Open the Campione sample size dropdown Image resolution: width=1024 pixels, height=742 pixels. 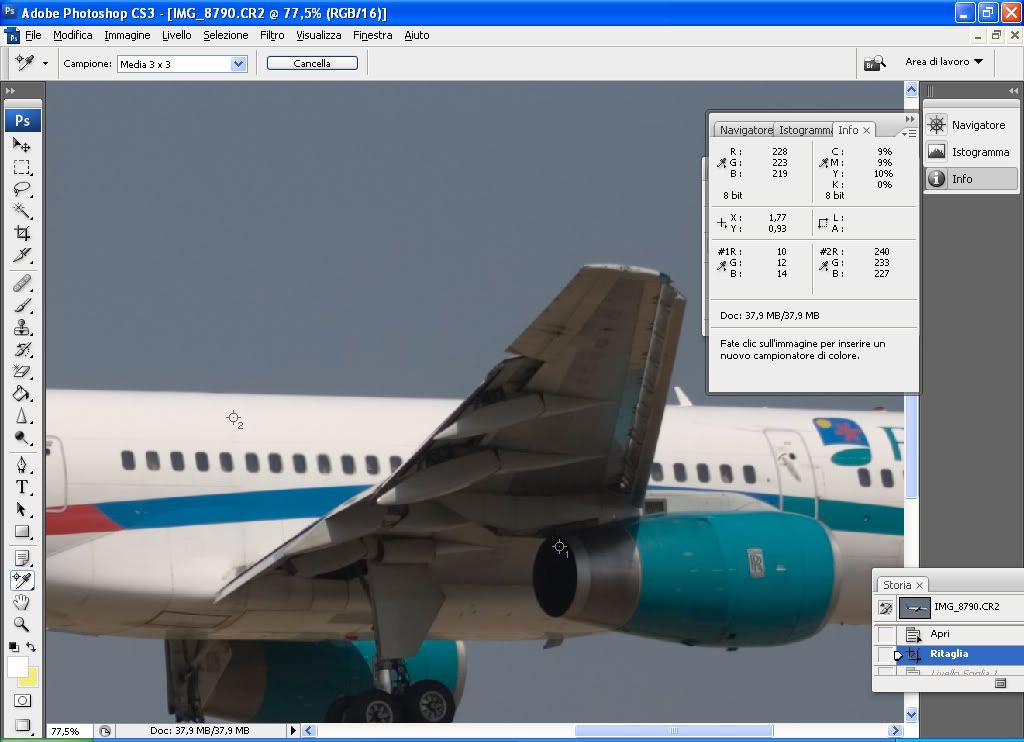[x=238, y=63]
